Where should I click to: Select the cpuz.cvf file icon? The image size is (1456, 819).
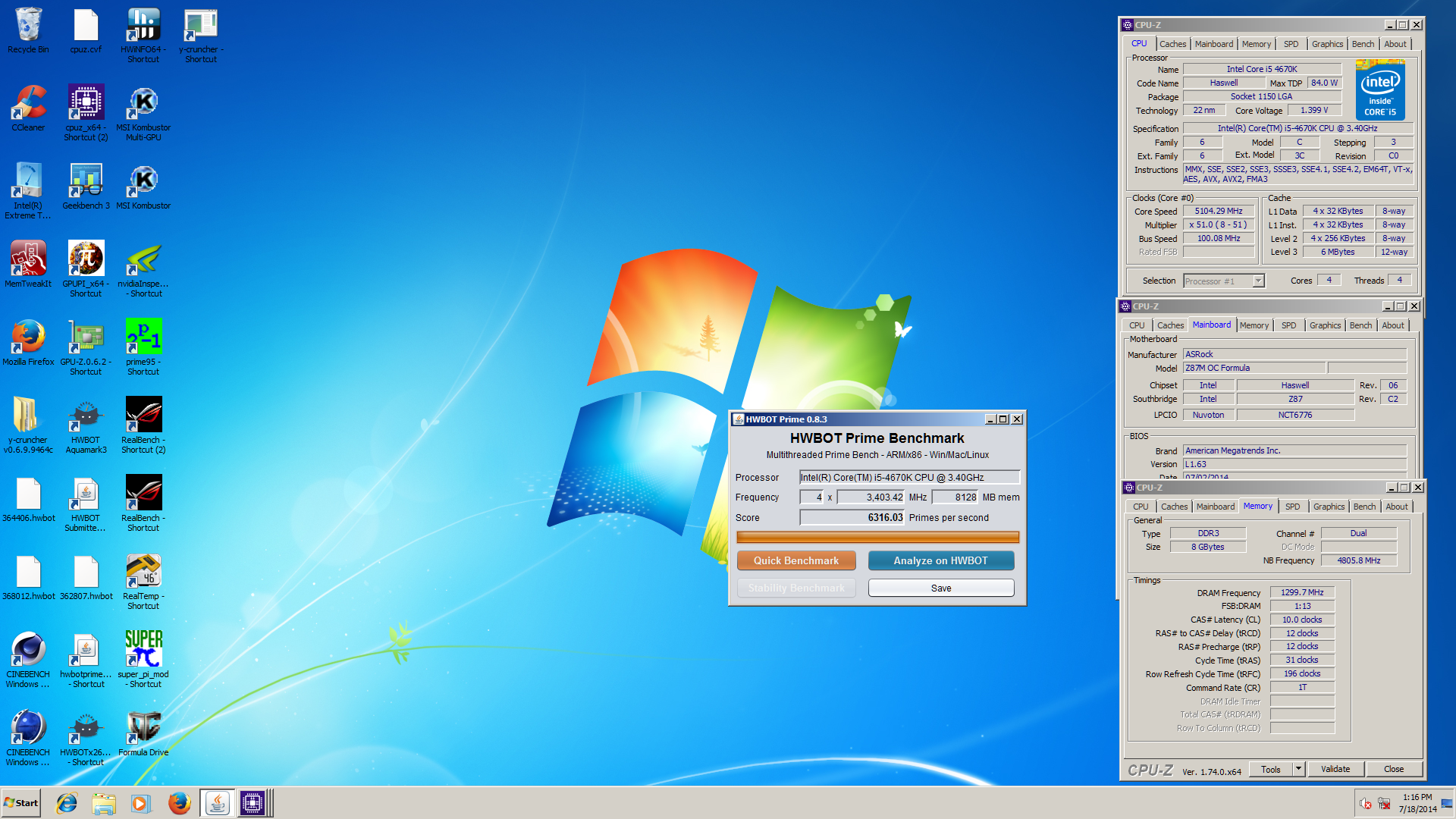click(x=86, y=32)
